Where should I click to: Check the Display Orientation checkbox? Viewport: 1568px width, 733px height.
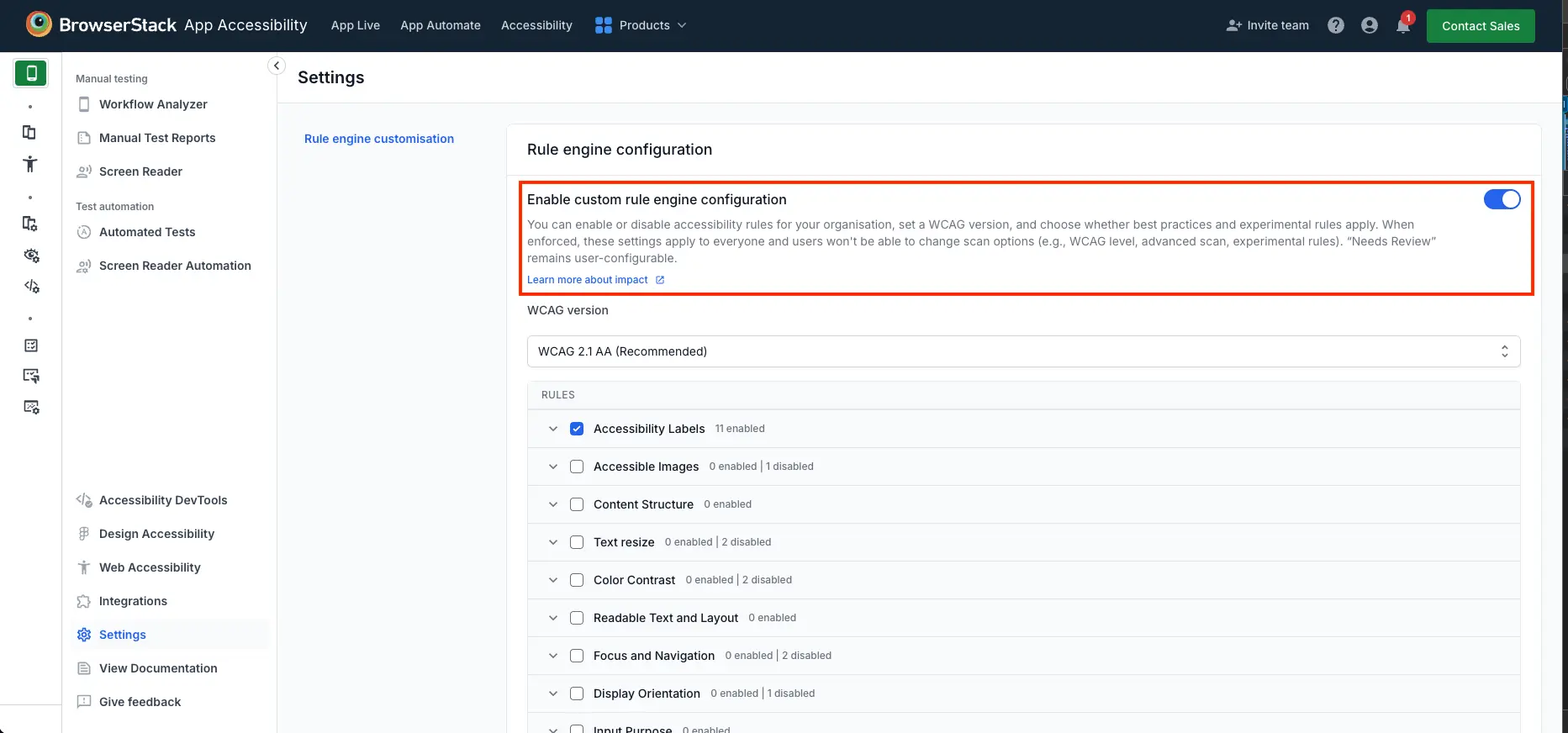(x=577, y=693)
